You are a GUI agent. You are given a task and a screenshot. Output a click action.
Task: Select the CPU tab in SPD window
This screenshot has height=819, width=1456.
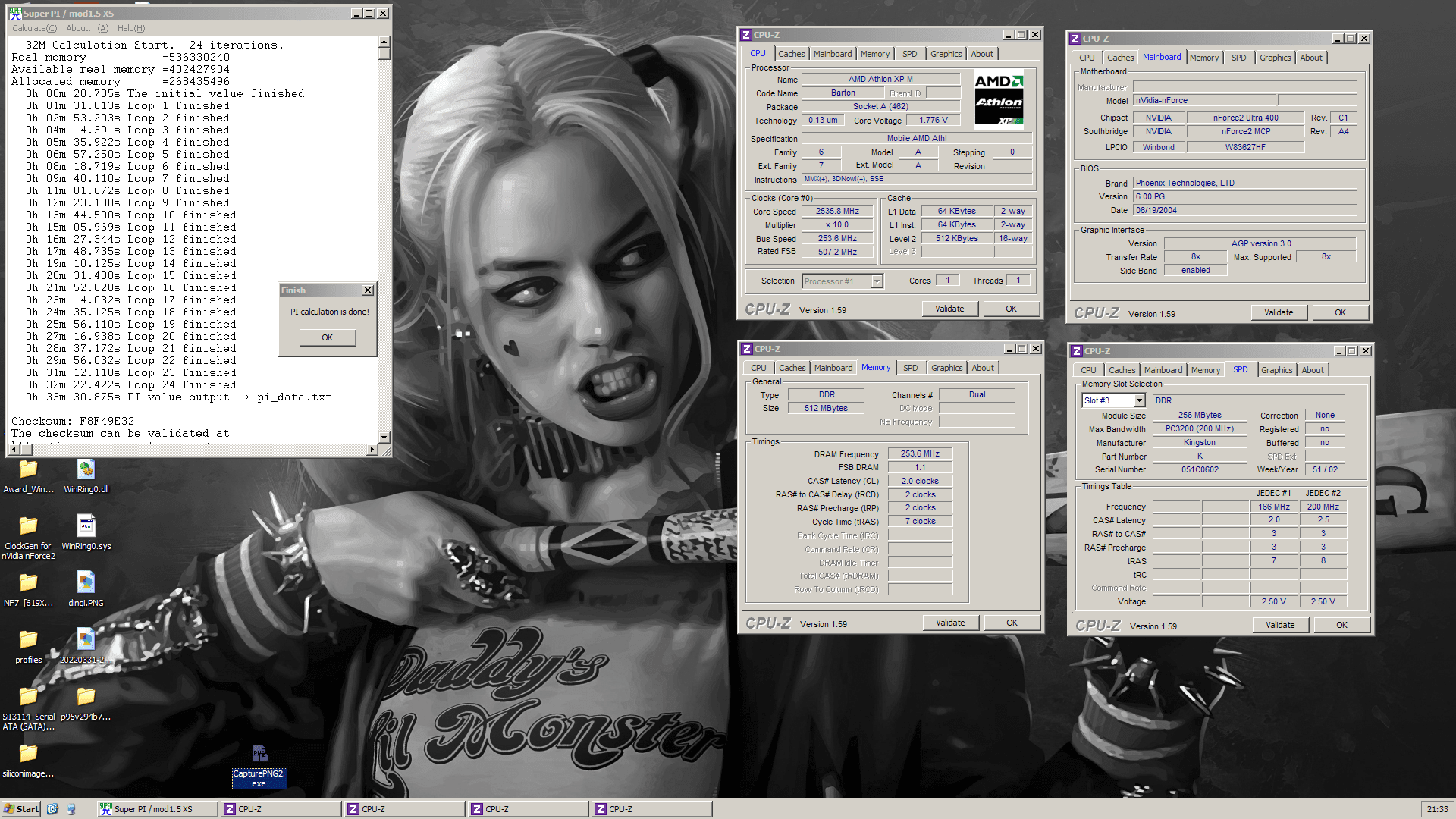(1088, 370)
